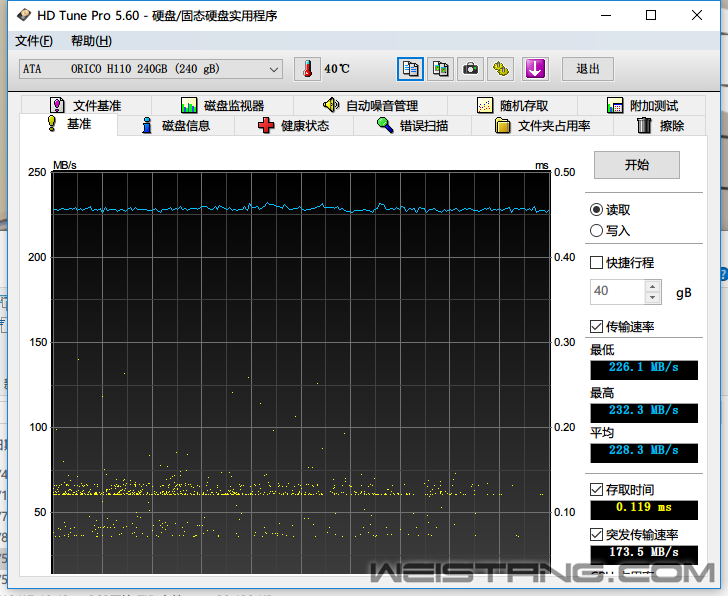
Task: Click the 磁盘信息 blue info icon
Action: (x=147, y=125)
